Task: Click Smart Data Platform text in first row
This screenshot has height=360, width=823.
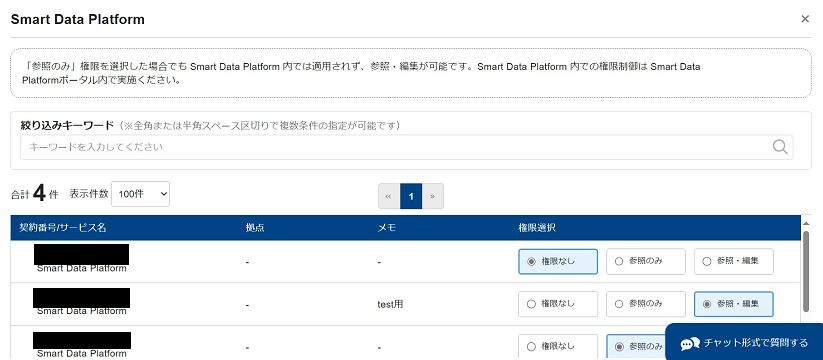Action: (82, 268)
